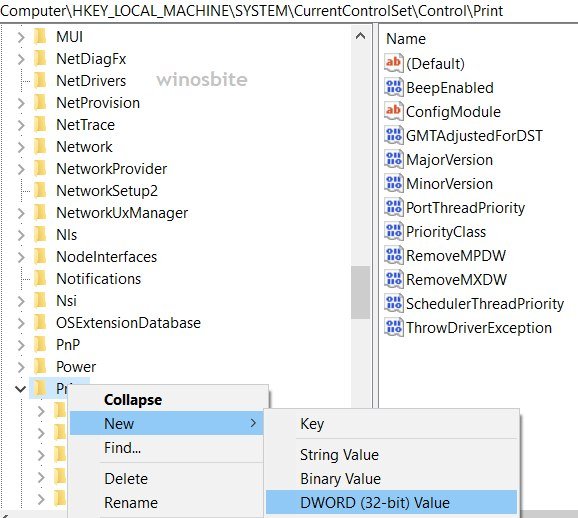Select the ConfigModule value name
This screenshot has width=578, height=518.
(453, 112)
